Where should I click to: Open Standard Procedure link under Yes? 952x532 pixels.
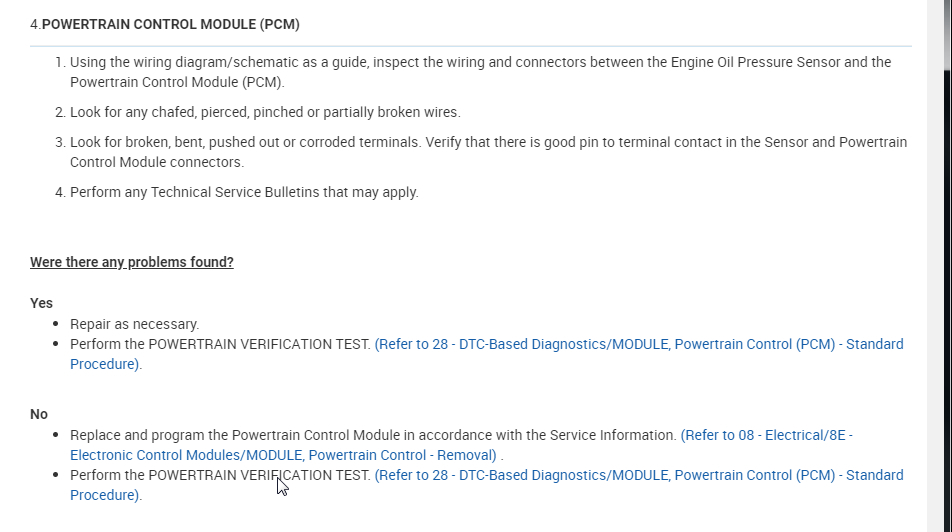click(638, 344)
